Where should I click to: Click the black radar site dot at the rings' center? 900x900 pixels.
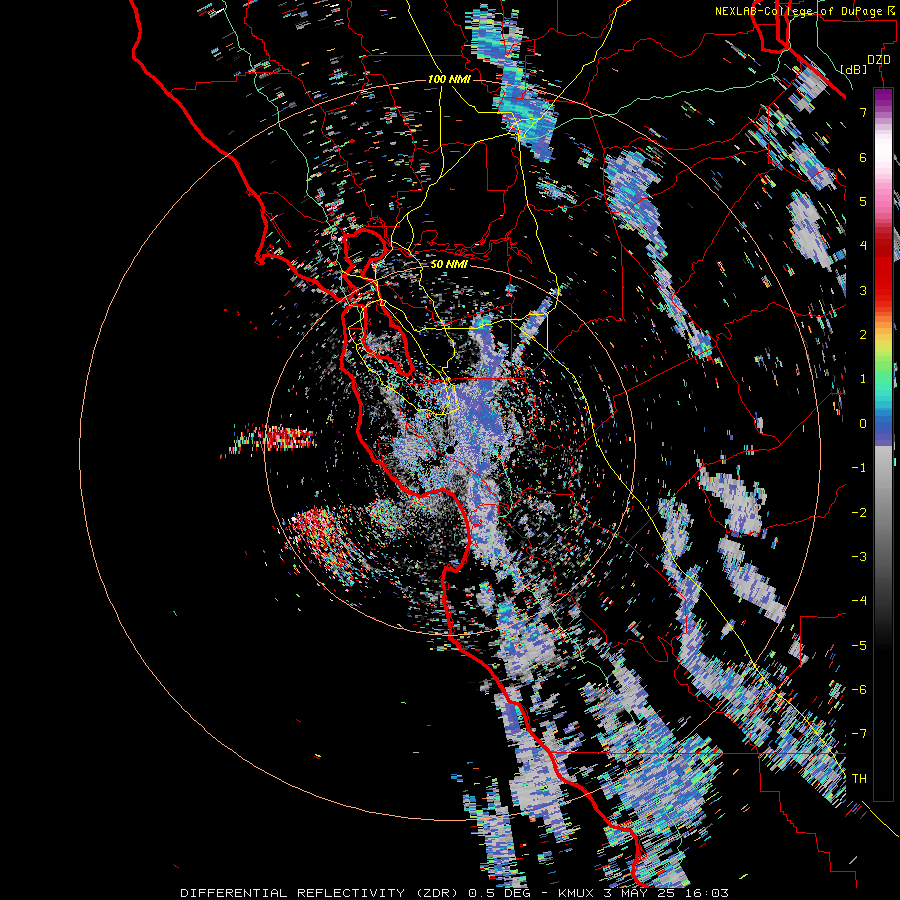click(x=450, y=449)
